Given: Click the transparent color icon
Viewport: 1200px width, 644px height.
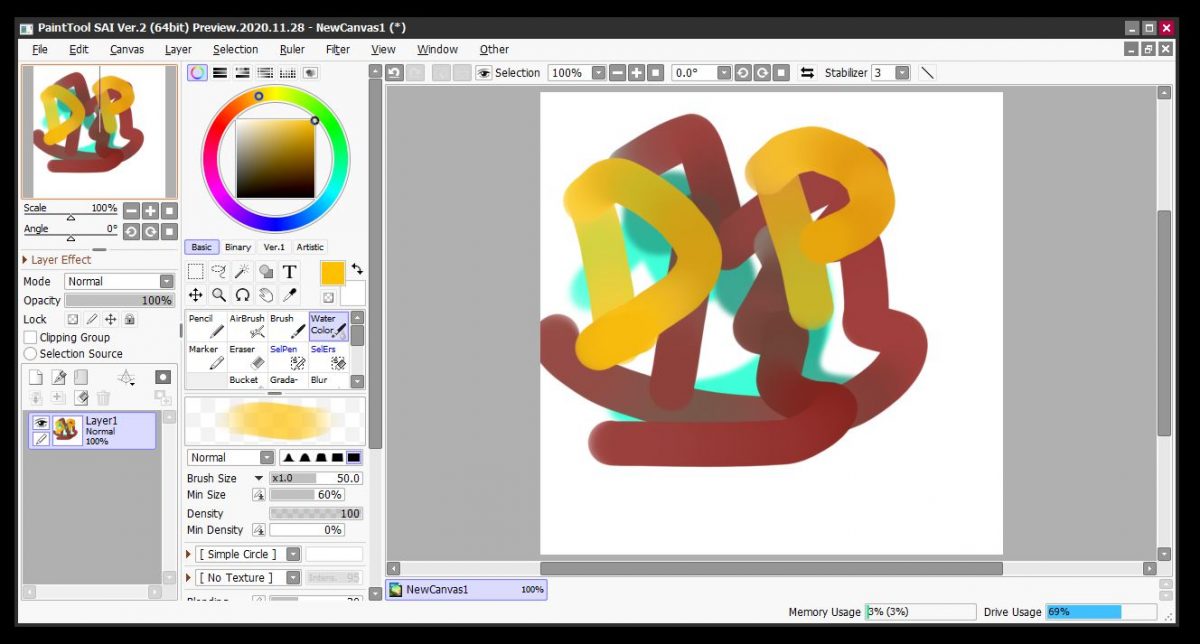Looking at the screenshot, I should click(x=328, y=297).
